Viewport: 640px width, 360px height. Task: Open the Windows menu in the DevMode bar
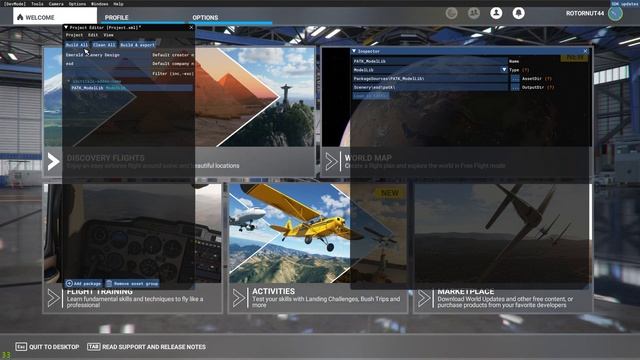pos(100,4)
